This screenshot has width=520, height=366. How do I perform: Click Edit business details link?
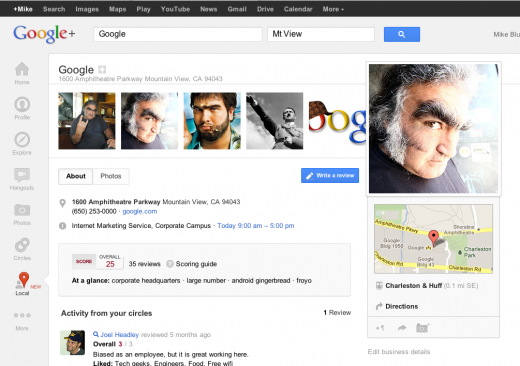pos(399,352)
